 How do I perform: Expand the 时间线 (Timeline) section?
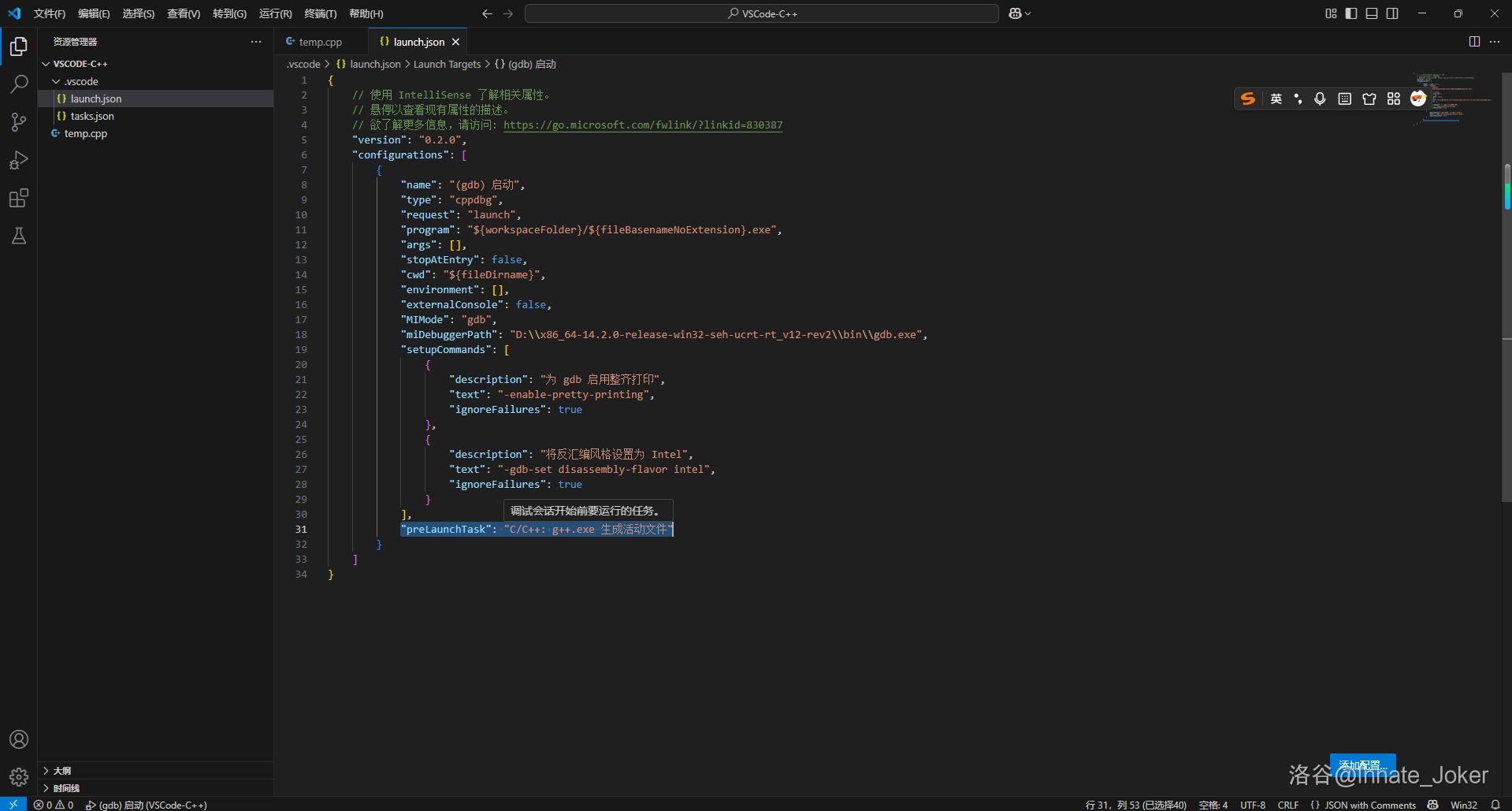tap(64, 787)
